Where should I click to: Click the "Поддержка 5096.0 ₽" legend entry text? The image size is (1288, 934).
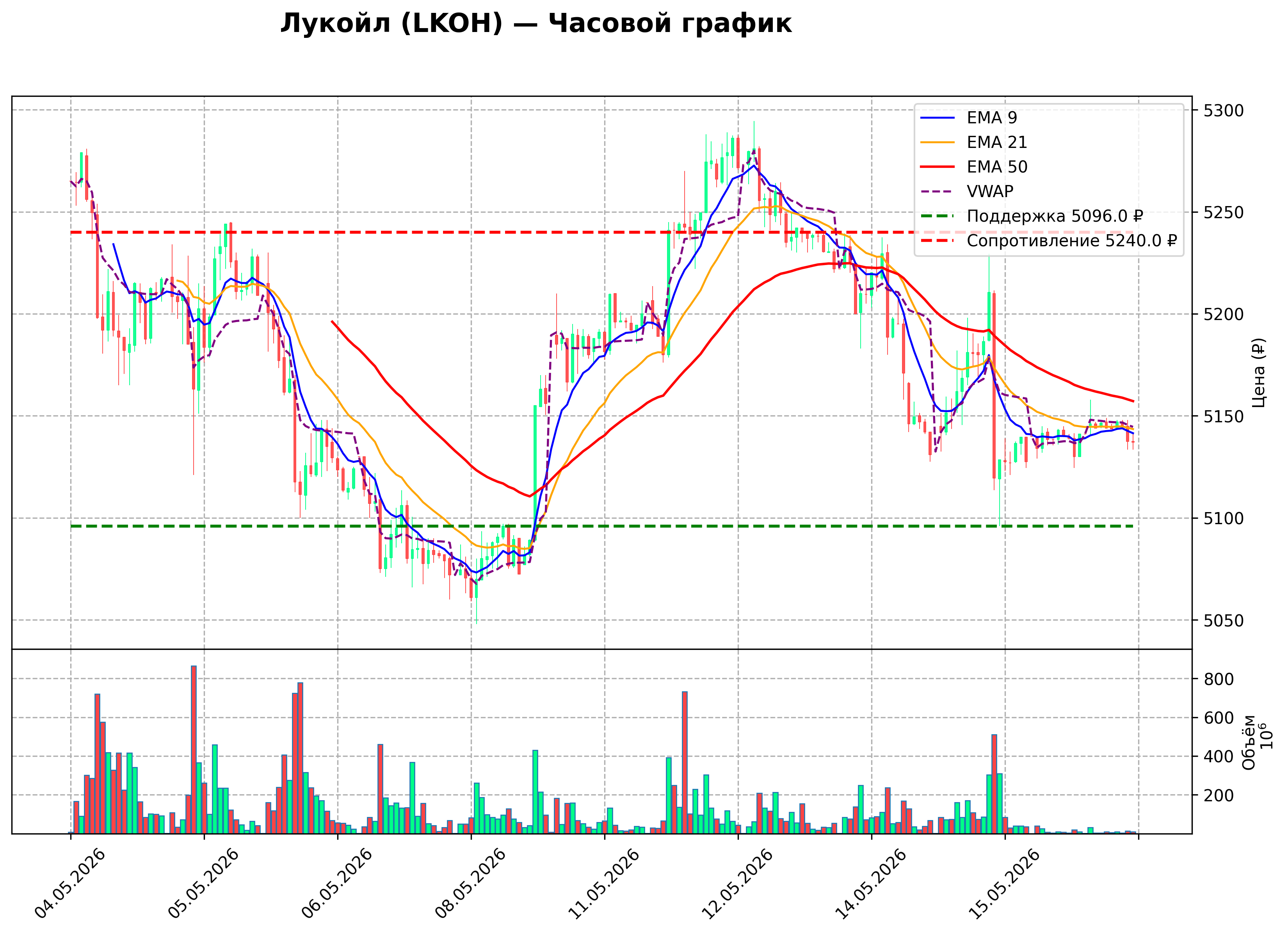click(x=1055, y=216)
